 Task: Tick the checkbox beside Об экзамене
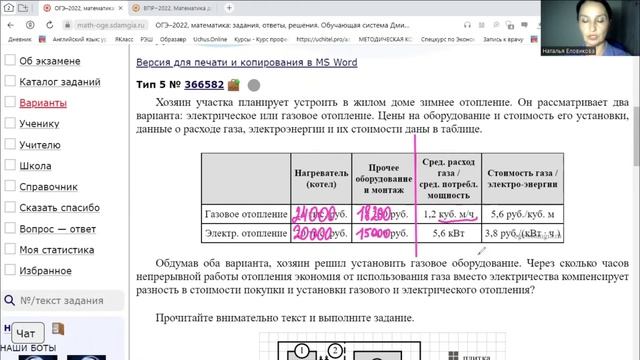coord(10,60)
